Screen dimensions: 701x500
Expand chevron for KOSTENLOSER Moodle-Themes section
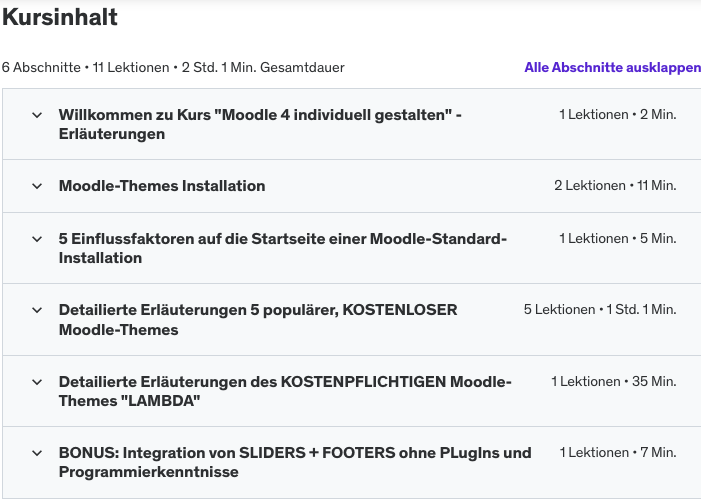tap(37, 310)
